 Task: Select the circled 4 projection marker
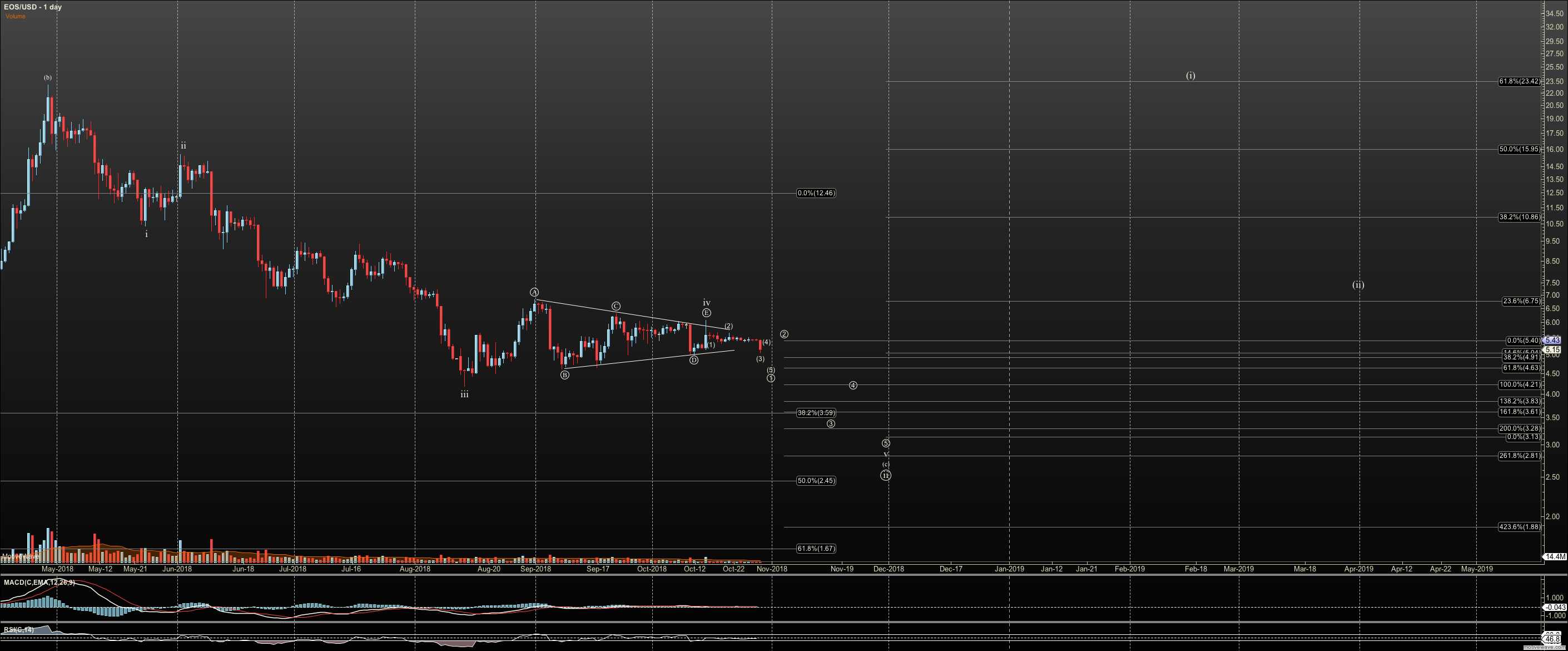853,386
